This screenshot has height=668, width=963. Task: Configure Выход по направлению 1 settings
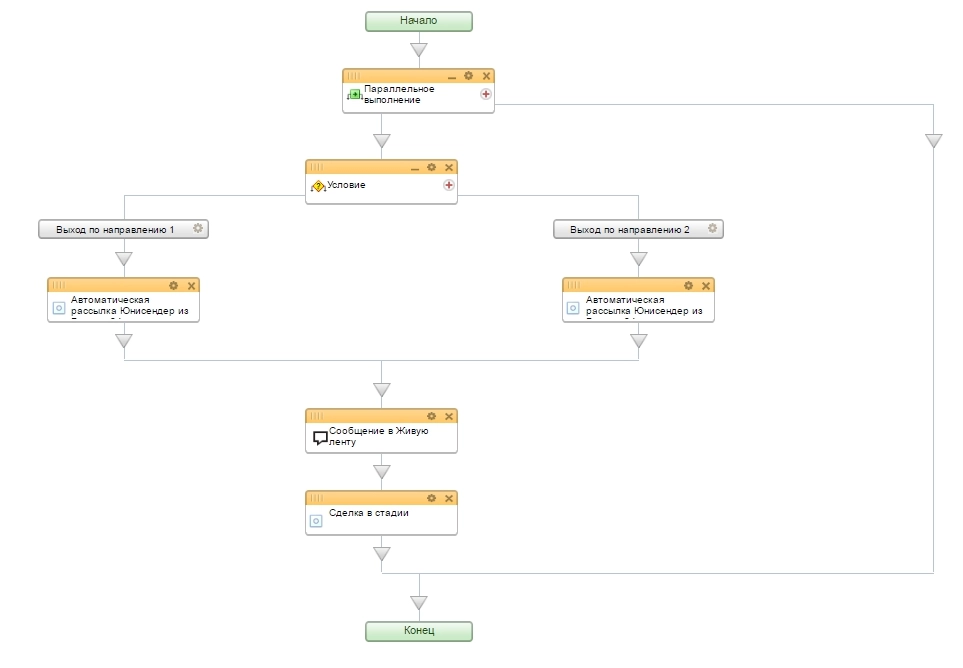pyautogui.click(x=198, y=229)
